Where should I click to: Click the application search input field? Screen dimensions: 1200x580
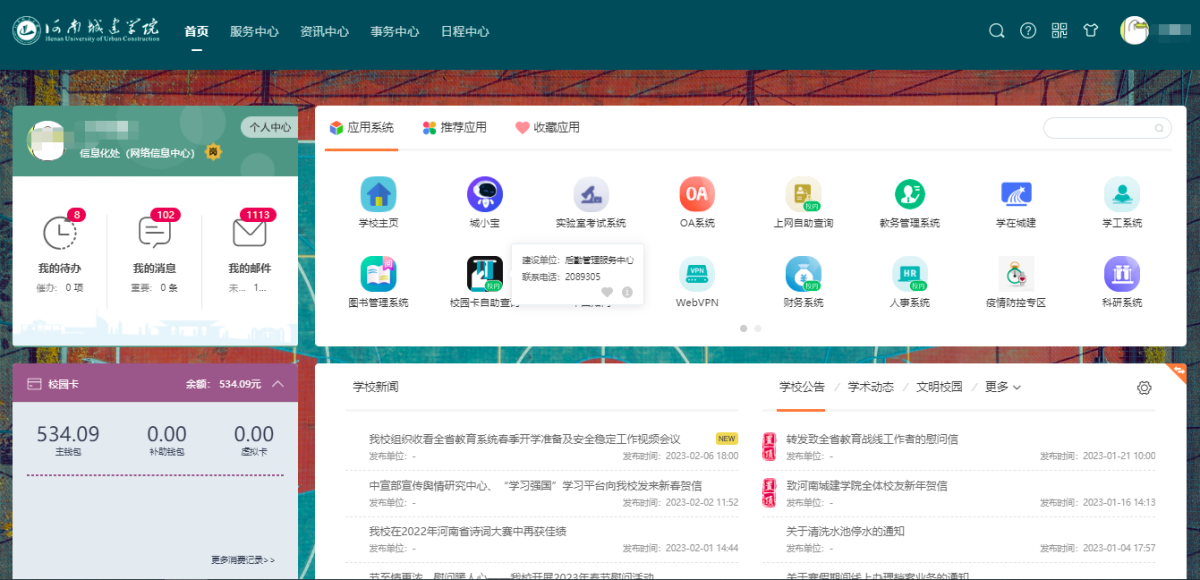pyautogui.click(x=1107, y=128)
